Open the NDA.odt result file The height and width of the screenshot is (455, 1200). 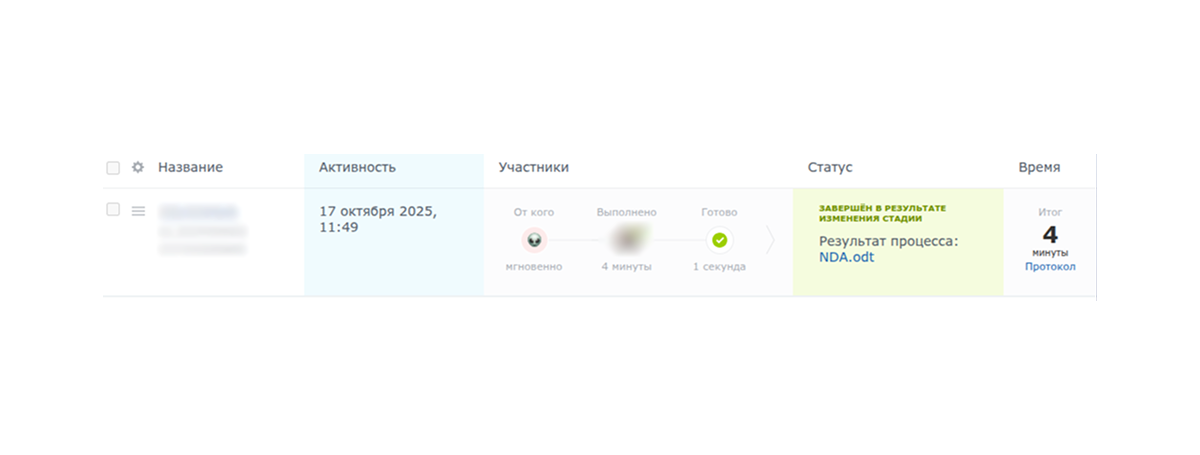845,257
